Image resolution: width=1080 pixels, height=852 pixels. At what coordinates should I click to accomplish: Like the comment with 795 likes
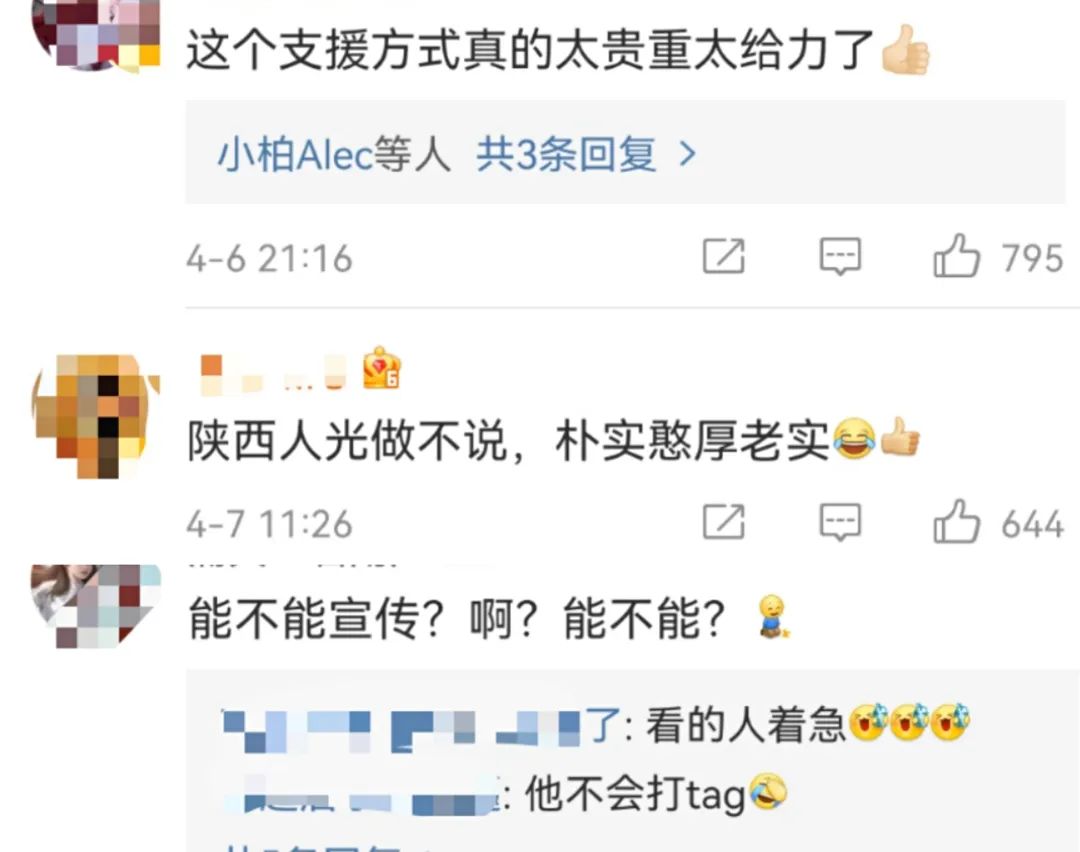[957, 256]
